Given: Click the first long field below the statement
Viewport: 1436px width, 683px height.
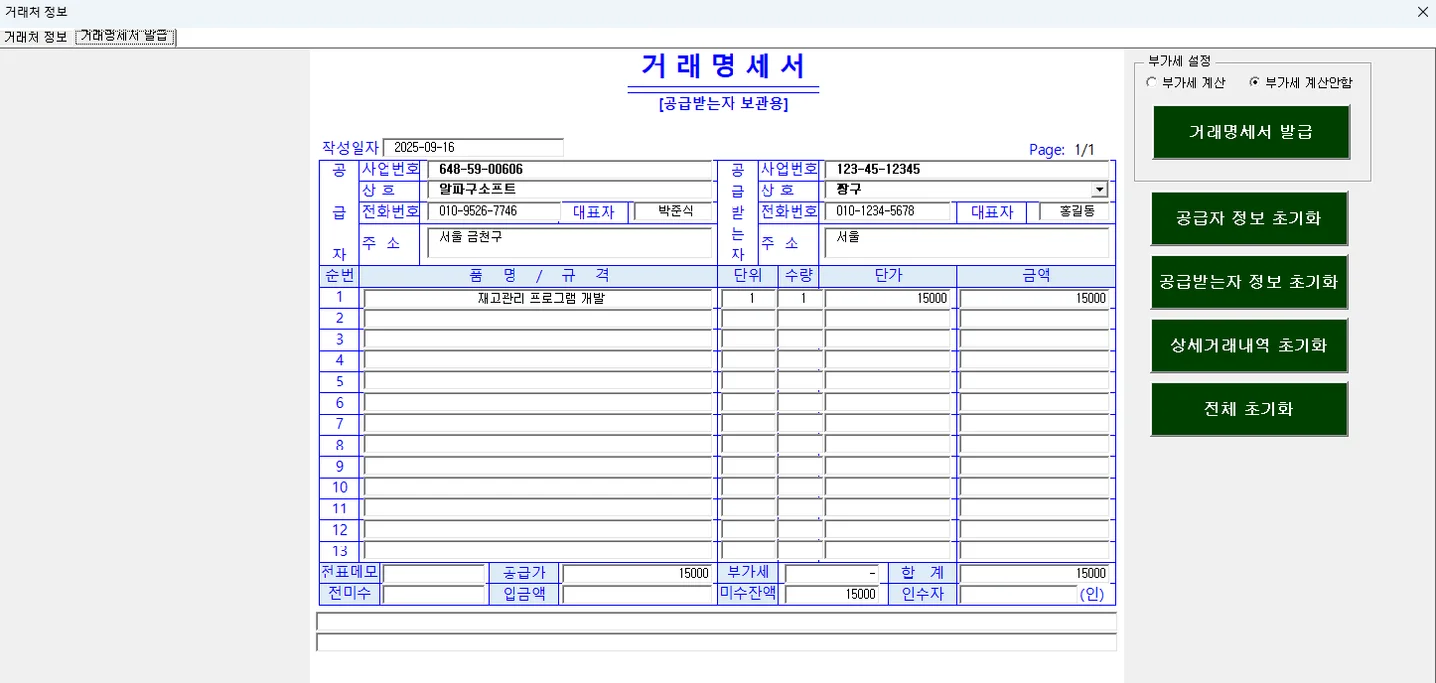Looking at the screenshot, I should coord(716,622).
